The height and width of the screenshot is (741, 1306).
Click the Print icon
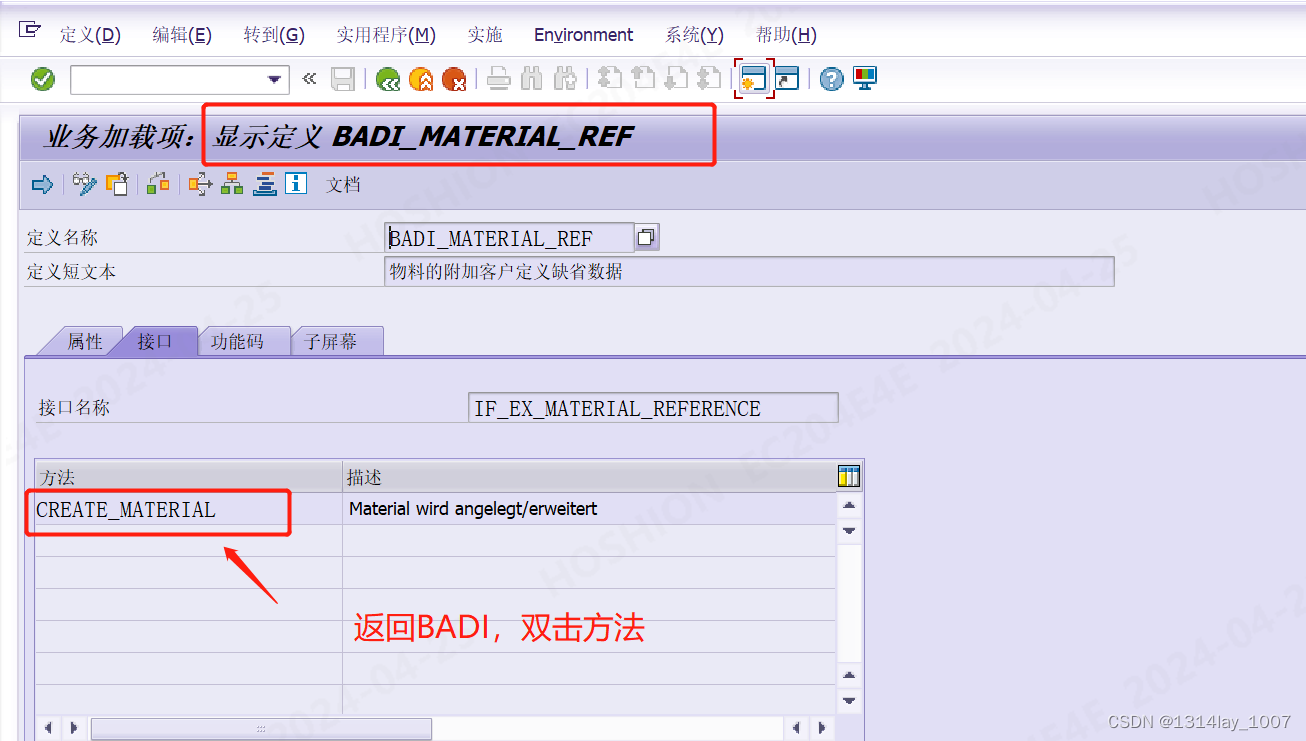point(499,79)
